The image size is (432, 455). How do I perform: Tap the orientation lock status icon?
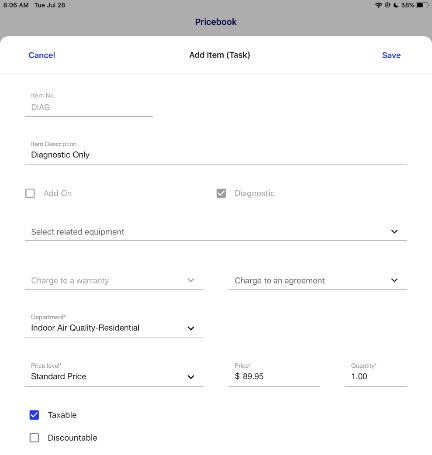pyautogui.click(x=387, y=5)
